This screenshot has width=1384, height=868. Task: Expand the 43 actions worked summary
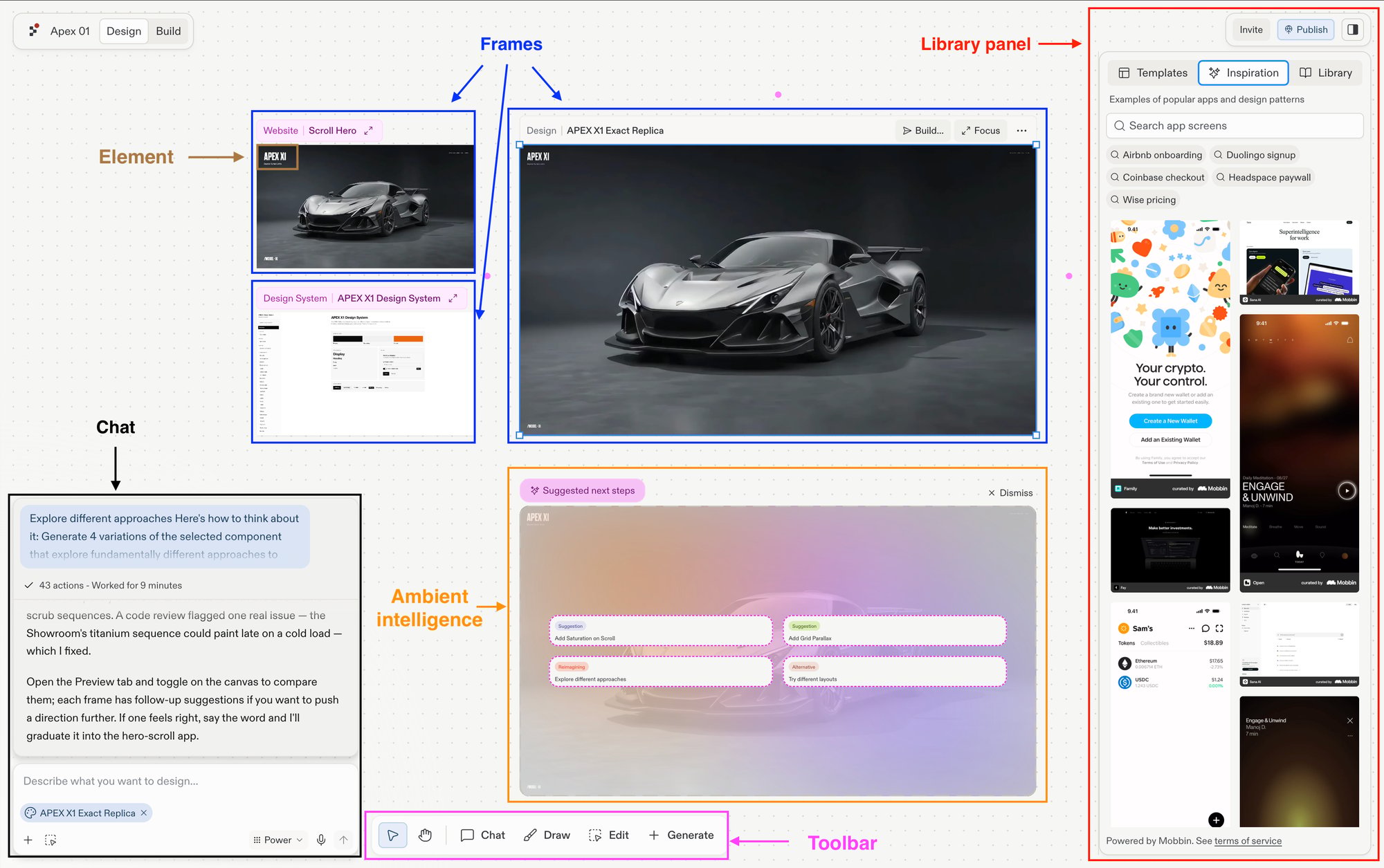click(104, 585)
